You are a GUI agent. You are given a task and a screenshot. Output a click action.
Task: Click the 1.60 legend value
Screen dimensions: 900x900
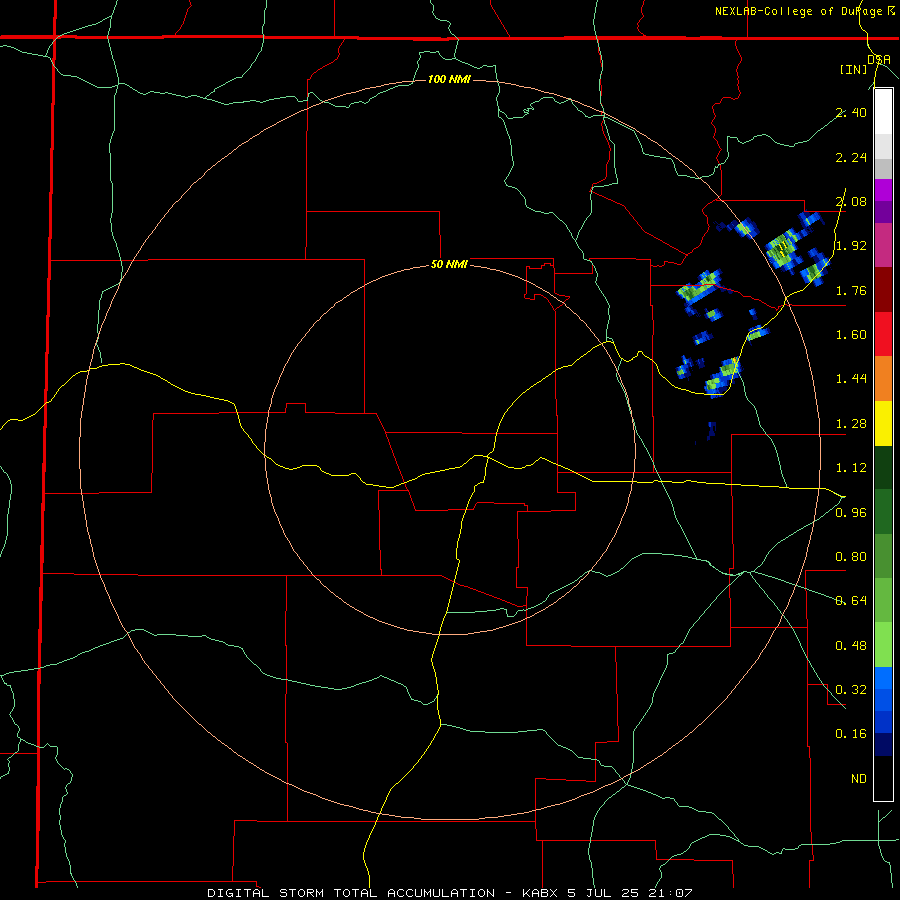click(851, 335)
